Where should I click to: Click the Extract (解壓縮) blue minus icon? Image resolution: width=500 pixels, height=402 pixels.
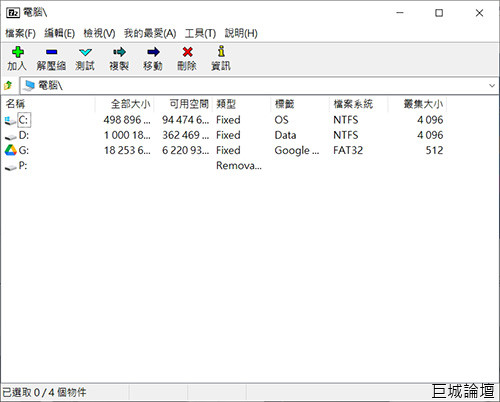[51, 52]
